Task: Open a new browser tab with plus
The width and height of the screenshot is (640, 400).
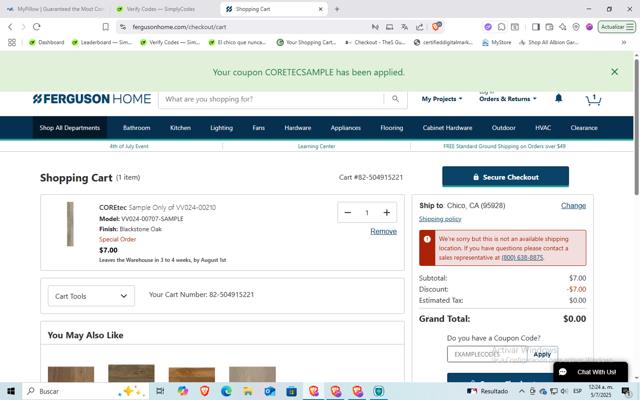Action: tap(337, 9)
